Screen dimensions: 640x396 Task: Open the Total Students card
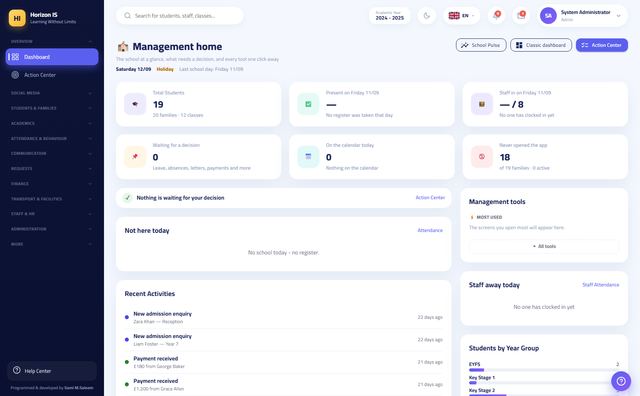pyautogui.click(x=198, y=104)
